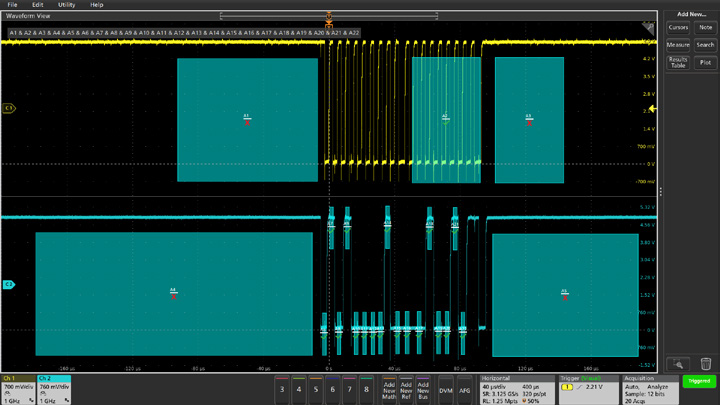Select the orange trigger position marker at top
720x405 pixels.
329,17
